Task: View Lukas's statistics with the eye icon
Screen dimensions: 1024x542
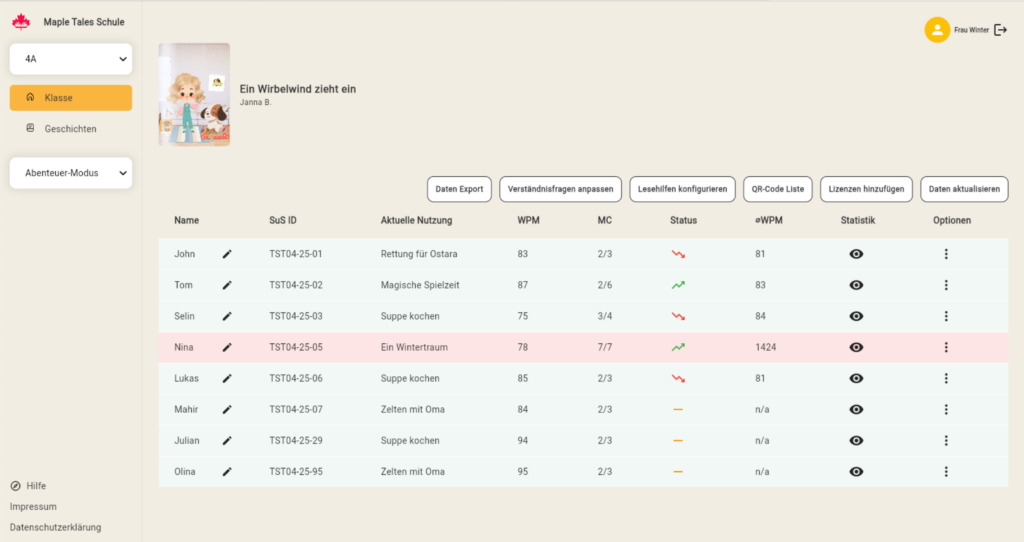Action: 856,378
